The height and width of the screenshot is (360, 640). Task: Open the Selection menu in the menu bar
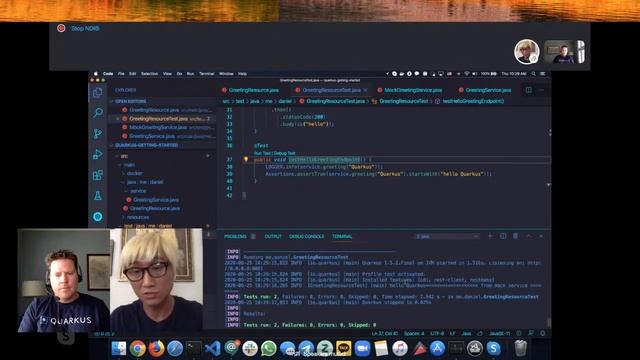pos(149,74)
